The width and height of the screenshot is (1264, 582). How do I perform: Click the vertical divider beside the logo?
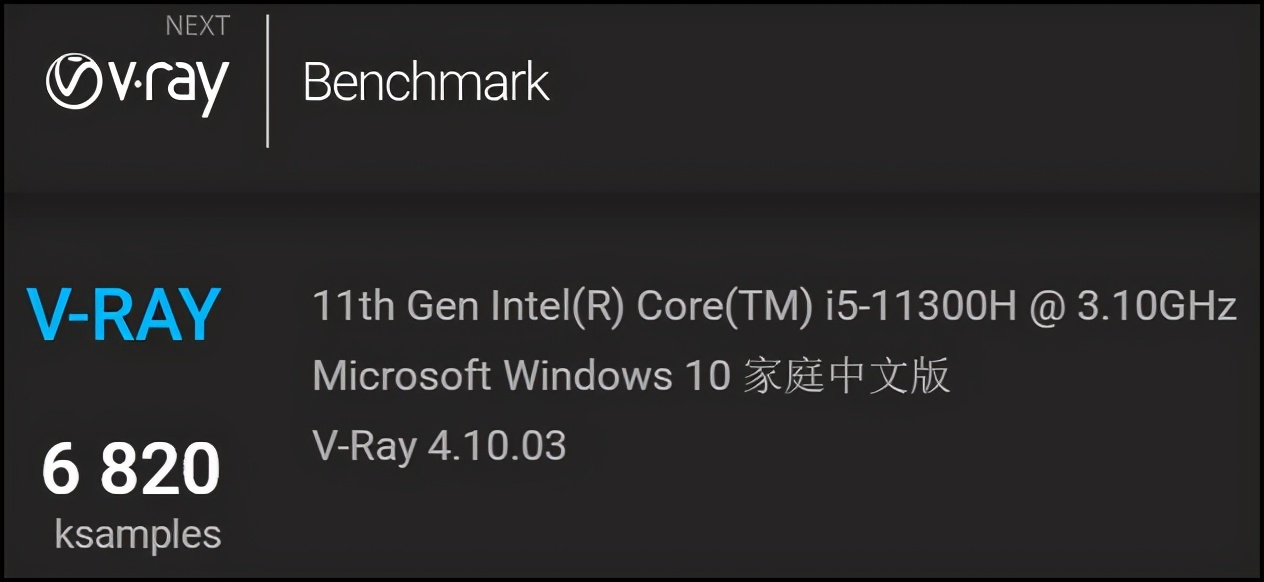point(268,81)
